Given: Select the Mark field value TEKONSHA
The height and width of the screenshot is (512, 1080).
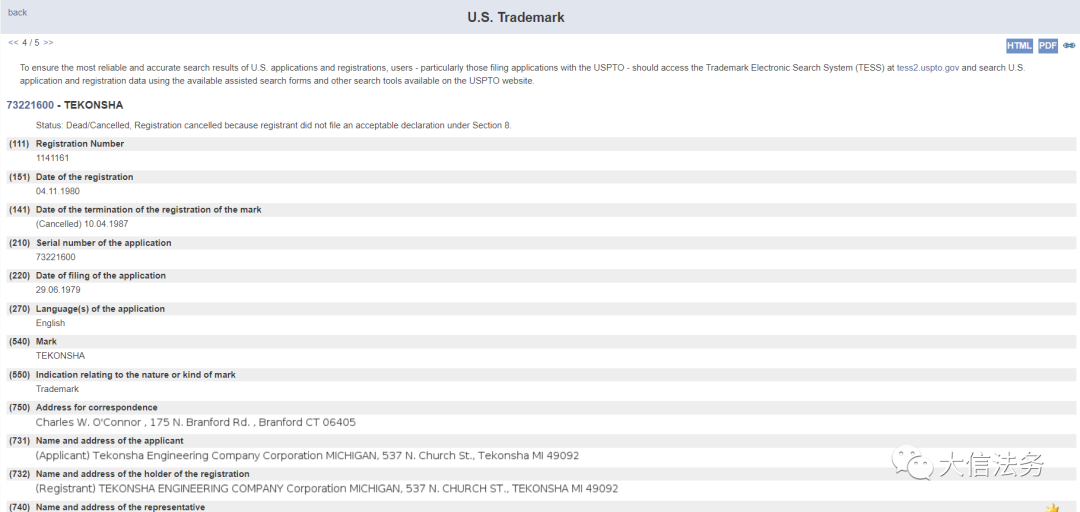Looking at the screenshot, I should [60, 356].
